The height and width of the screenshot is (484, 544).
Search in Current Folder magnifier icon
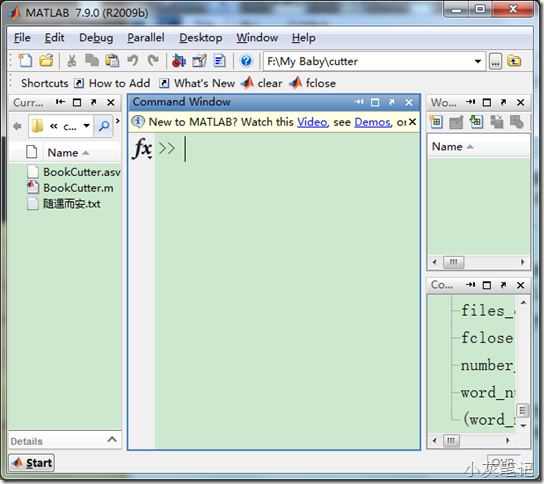[104, 126]
